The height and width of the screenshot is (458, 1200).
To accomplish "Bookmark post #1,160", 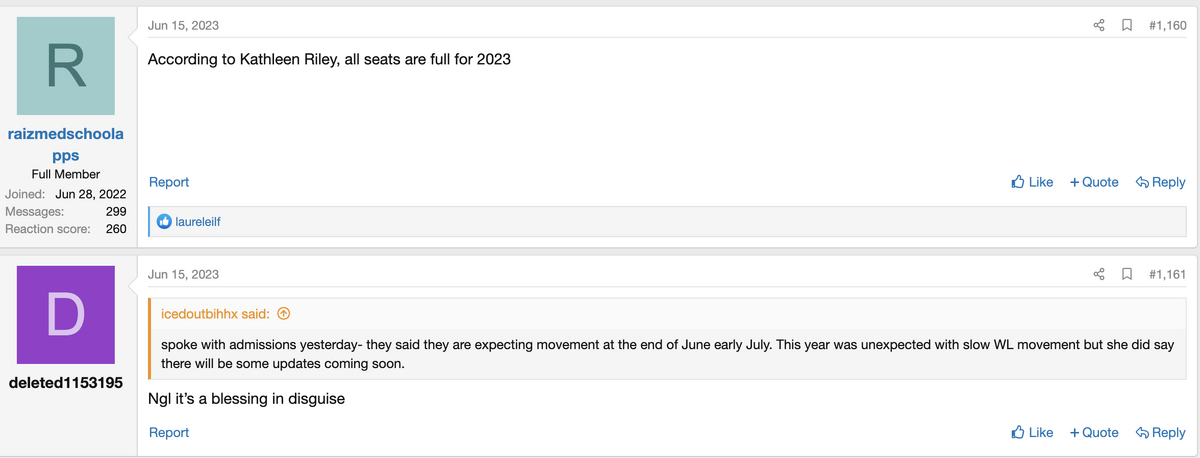I will pos(1126,25).
